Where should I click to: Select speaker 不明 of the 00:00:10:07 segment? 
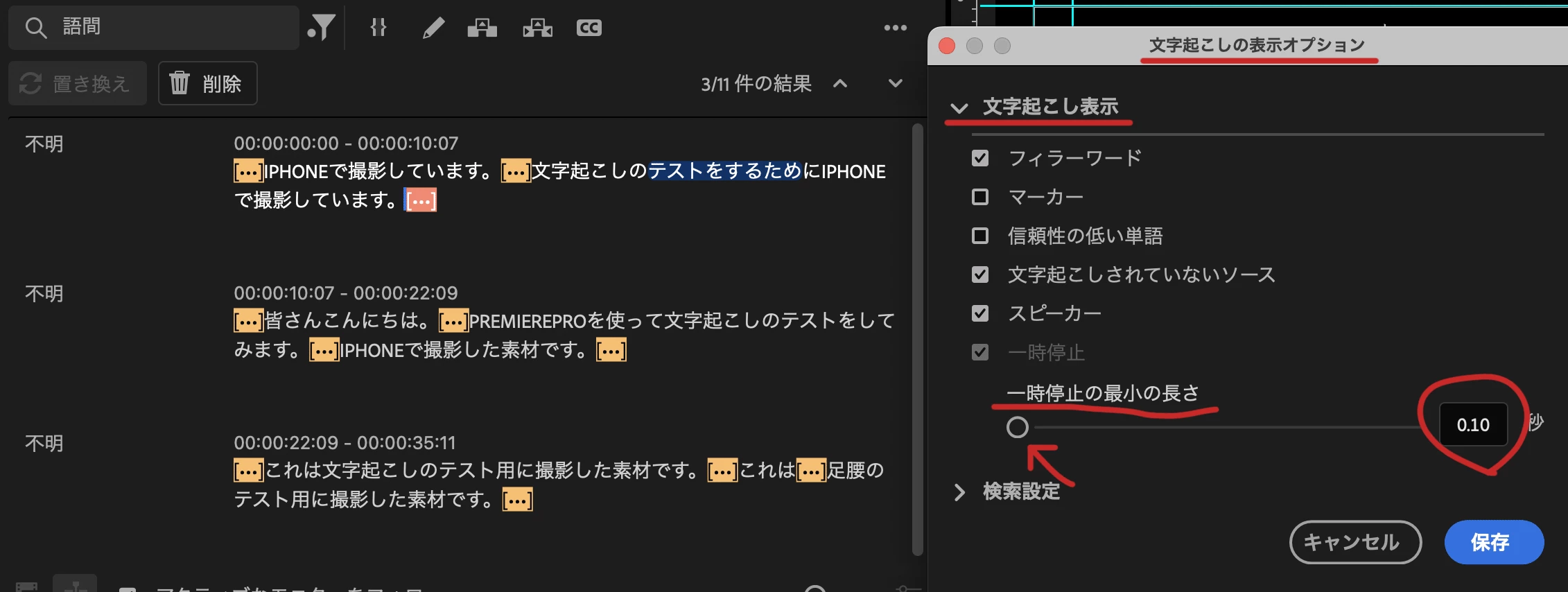pyautogui.click(x=44, y=293)
